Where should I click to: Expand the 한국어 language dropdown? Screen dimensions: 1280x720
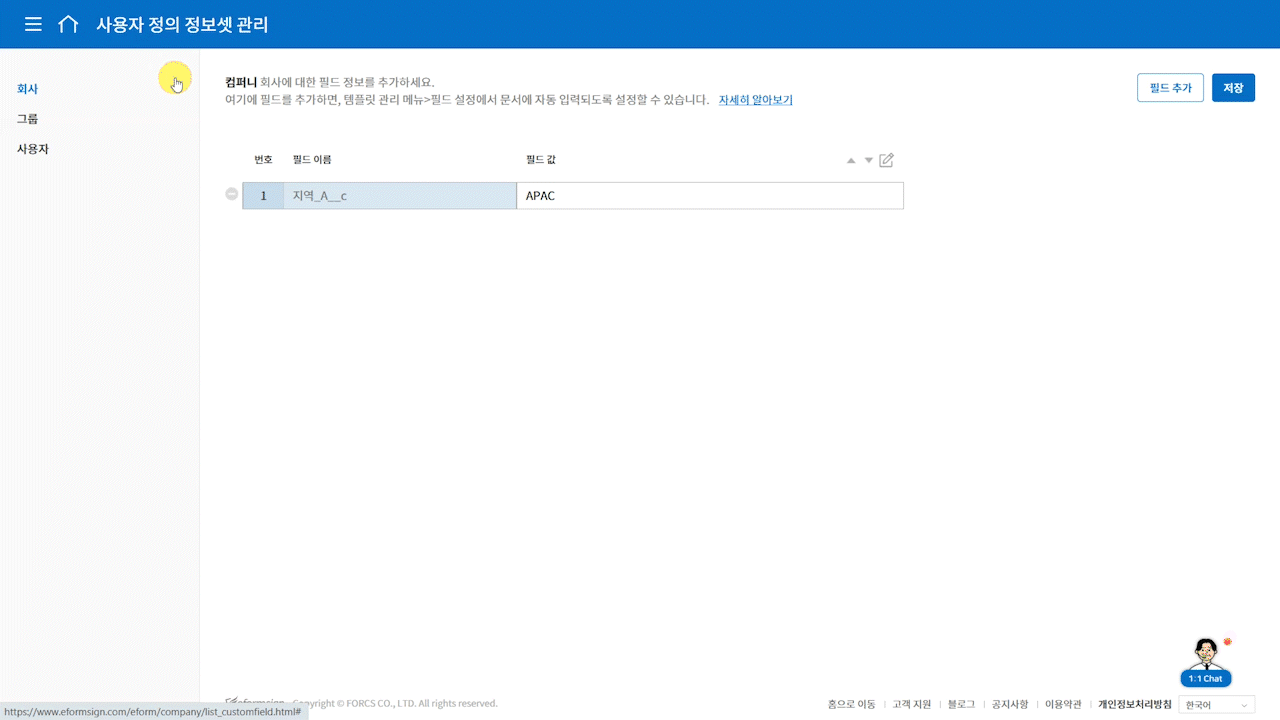pyautogui.click(x=1216, y=705)
